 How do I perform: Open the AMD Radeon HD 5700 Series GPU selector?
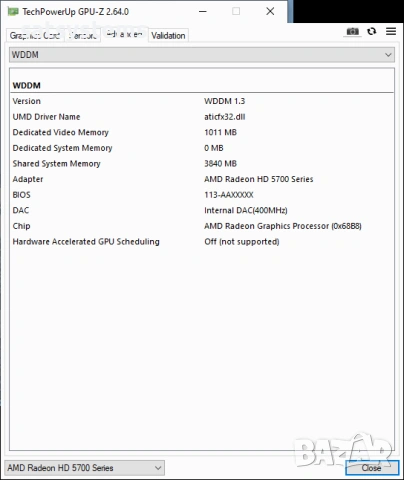click(84, 468)
